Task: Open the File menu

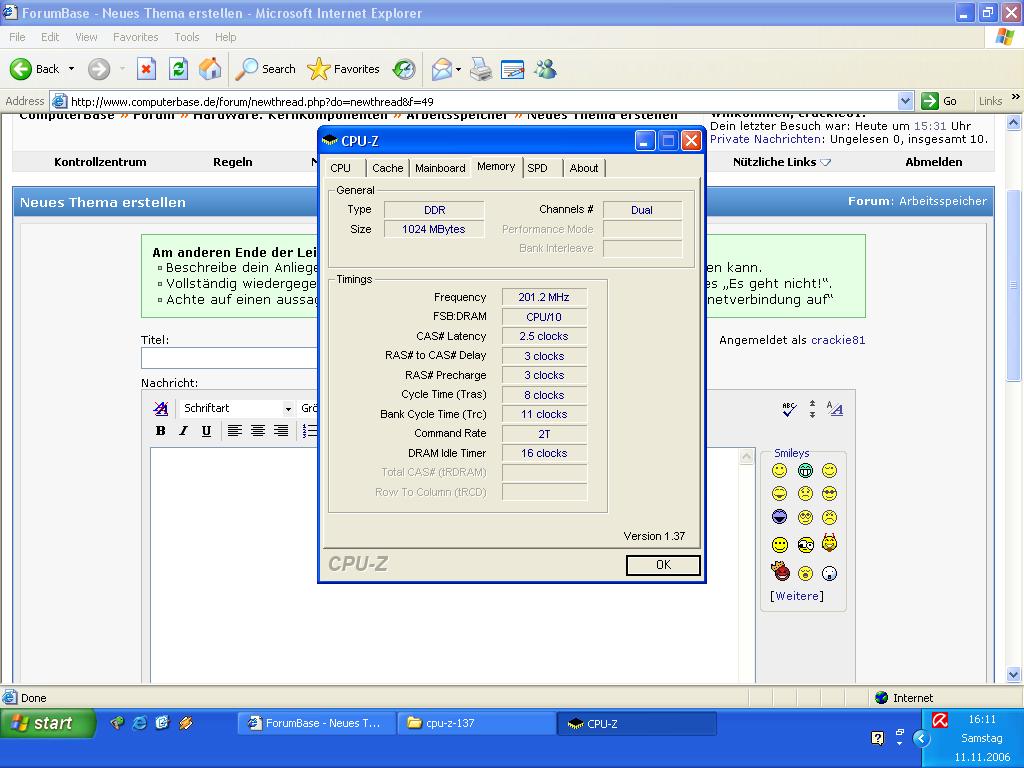Action: coord(17,37)
